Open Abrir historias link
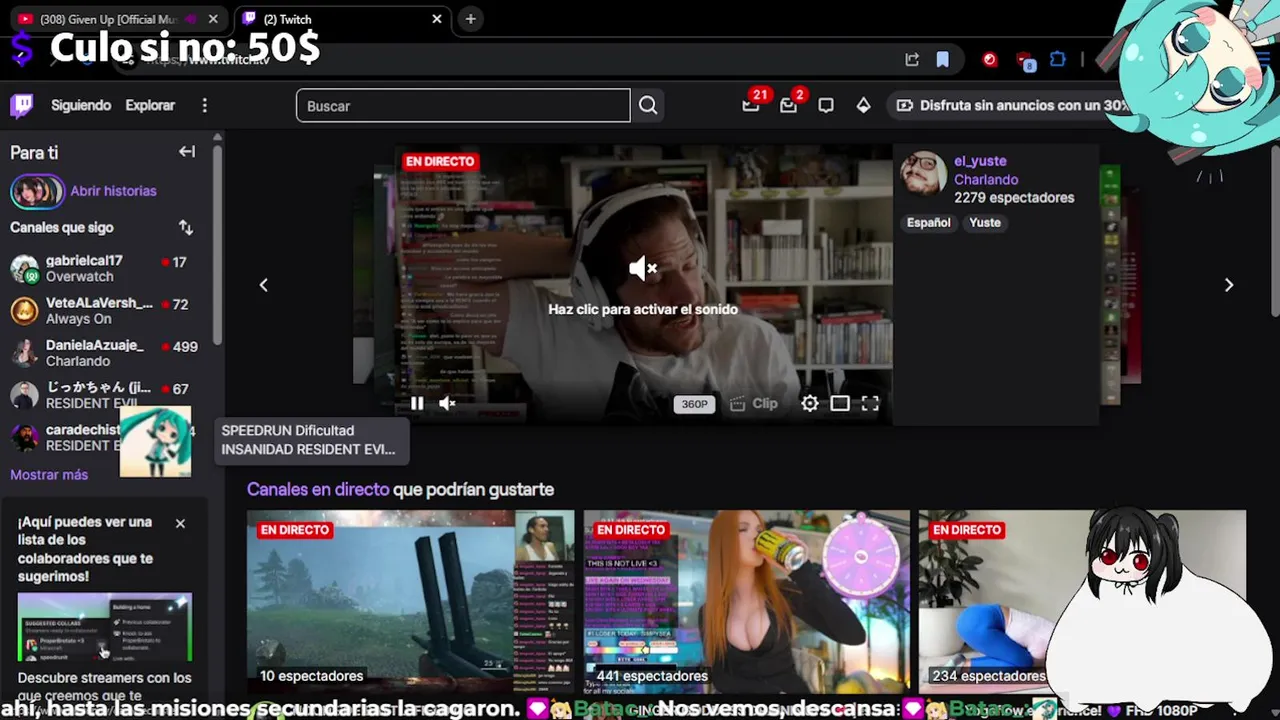The image size is (1280, 720). pos(113,191)
